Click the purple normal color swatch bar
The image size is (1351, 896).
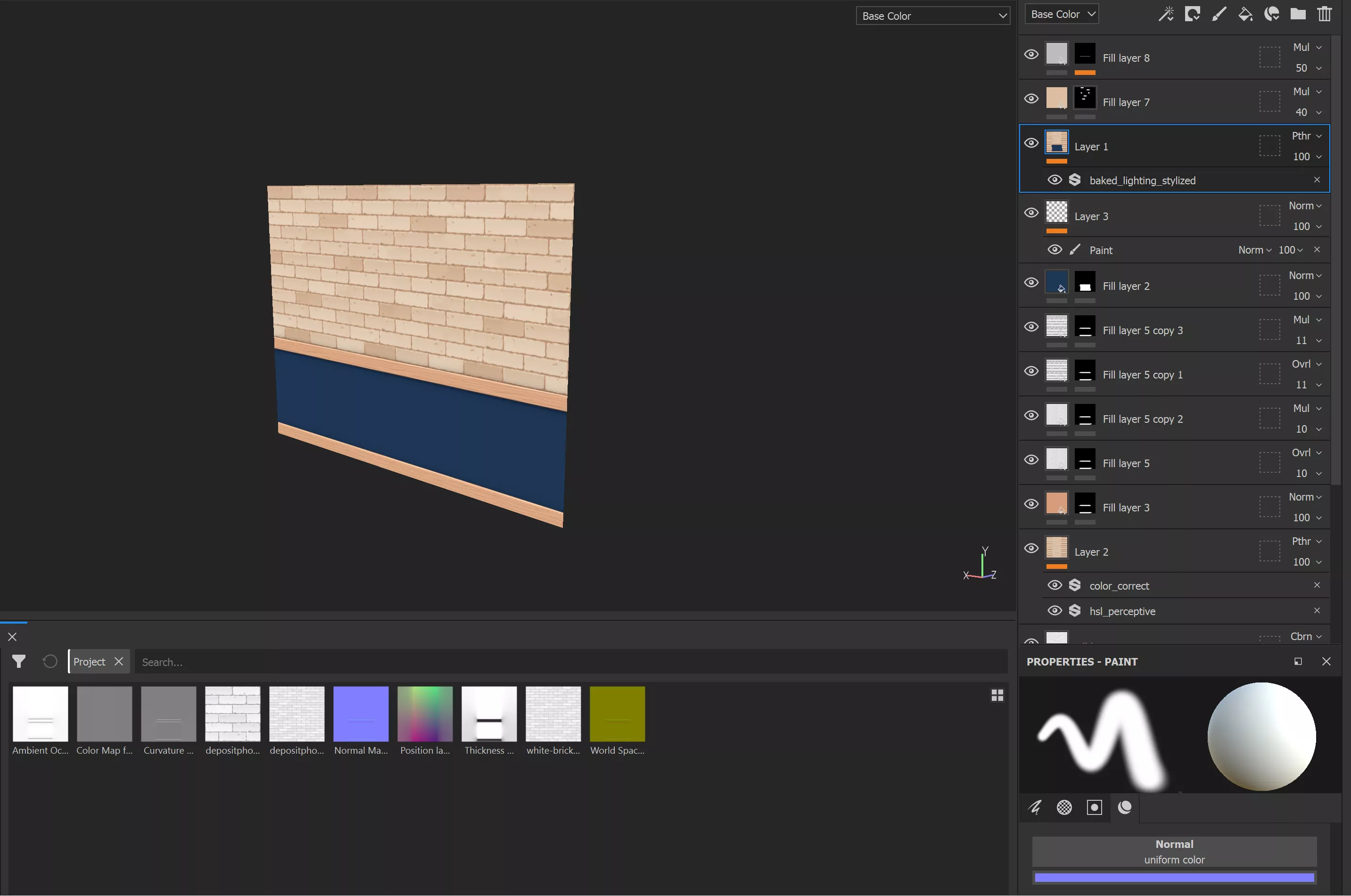pos(1174,877)
